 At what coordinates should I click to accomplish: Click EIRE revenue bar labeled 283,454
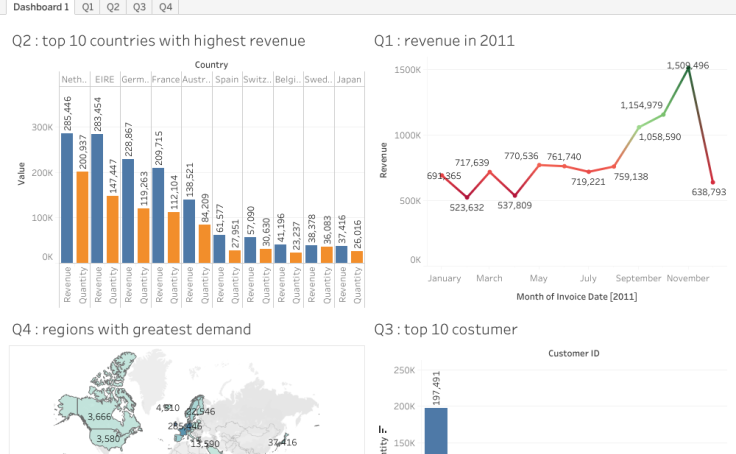click(97, 199)
